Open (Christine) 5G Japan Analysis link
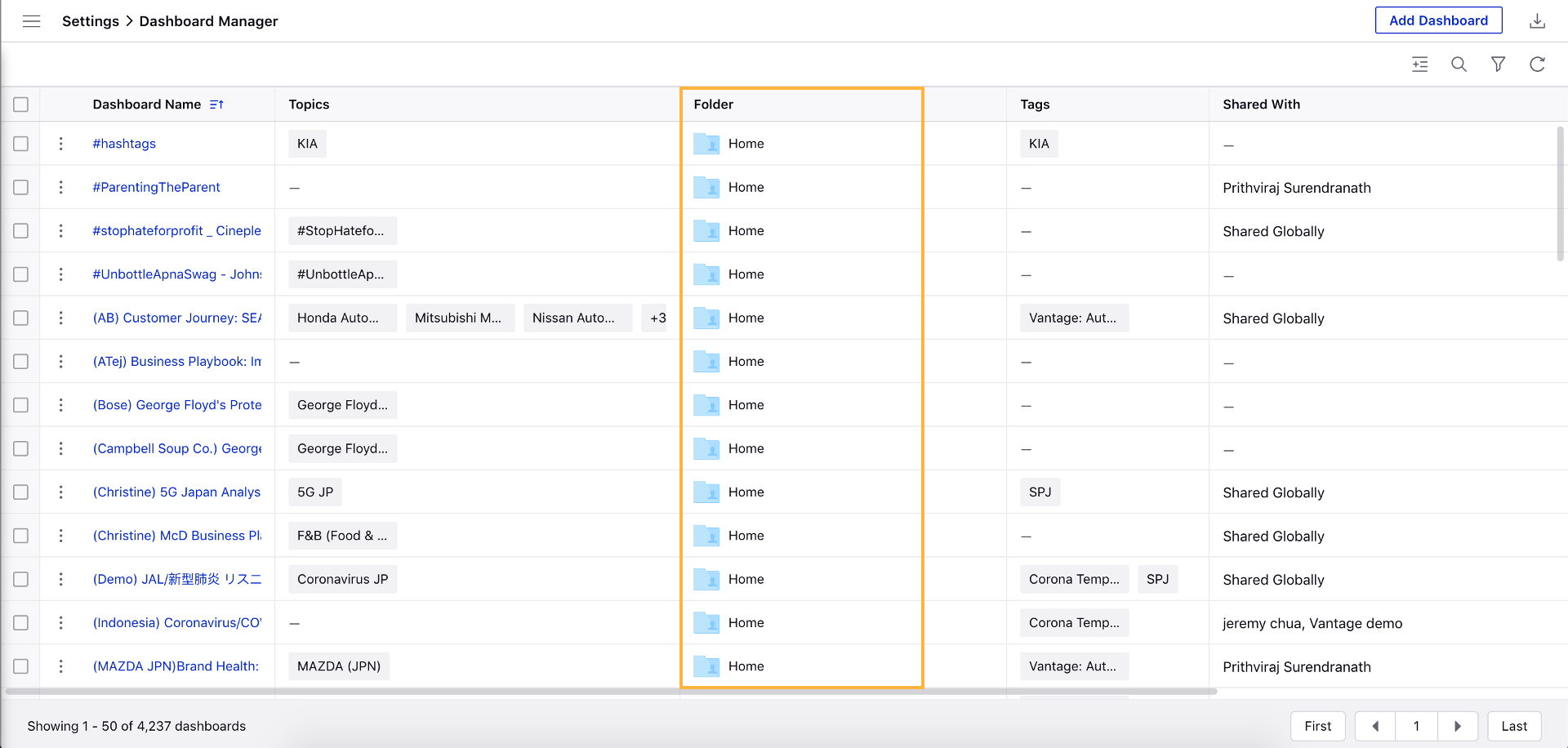This screenshot has height=748, width=1568. point(176,492)
